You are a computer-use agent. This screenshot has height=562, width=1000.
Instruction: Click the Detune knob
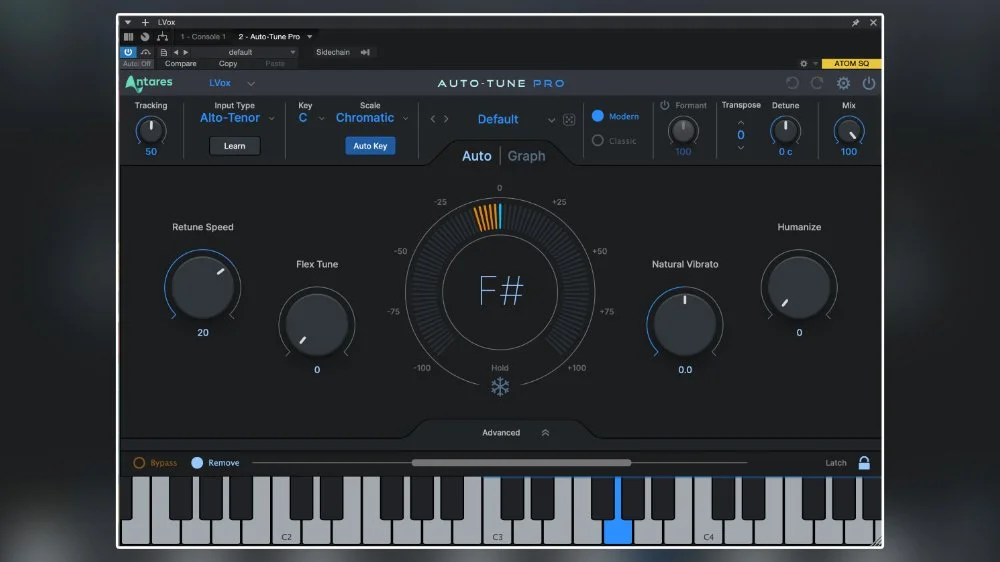click(785, 131)
